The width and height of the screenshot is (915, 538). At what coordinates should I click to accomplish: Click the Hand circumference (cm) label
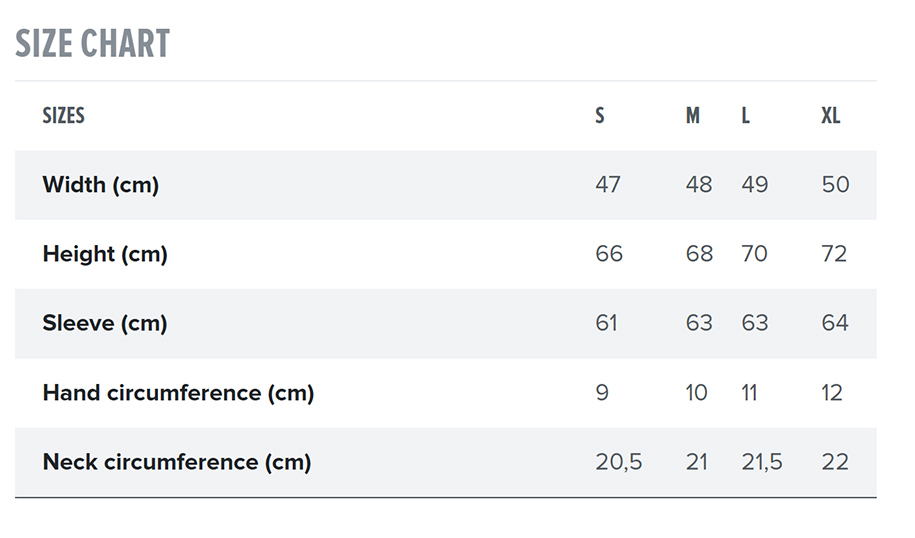(x=178, y=393)
